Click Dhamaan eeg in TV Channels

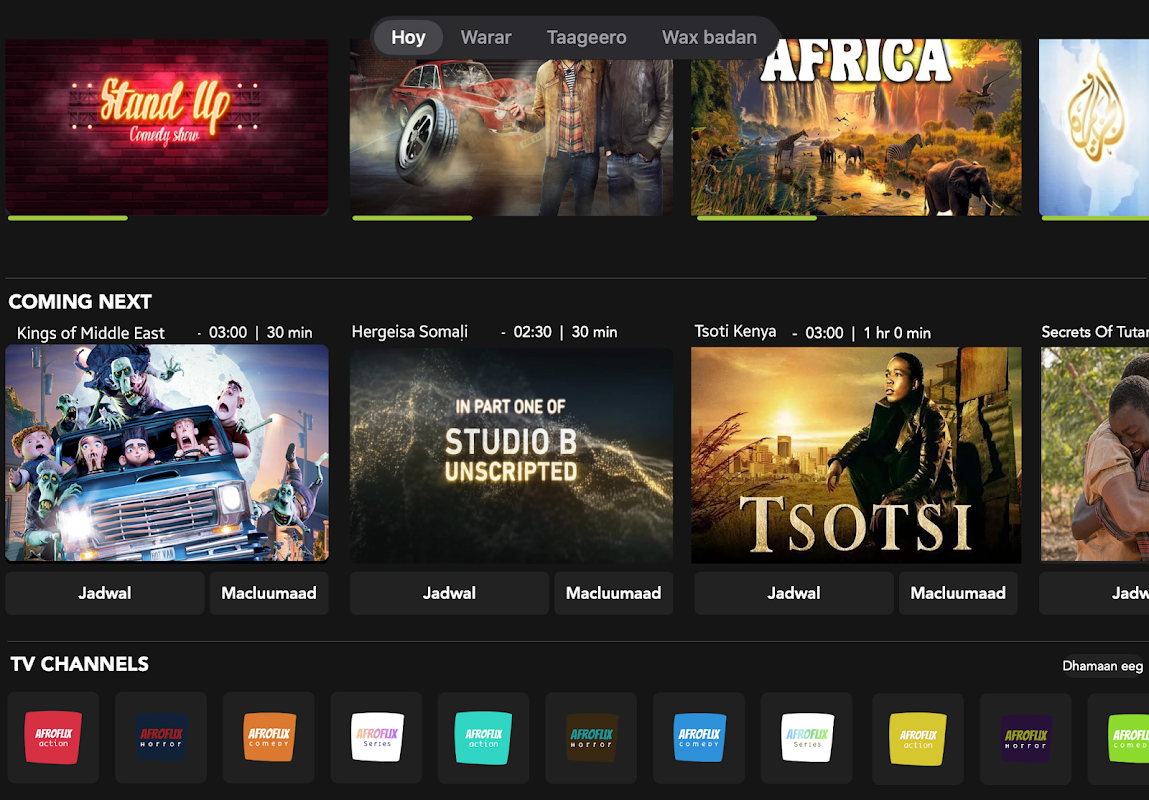click(1102, 666)
